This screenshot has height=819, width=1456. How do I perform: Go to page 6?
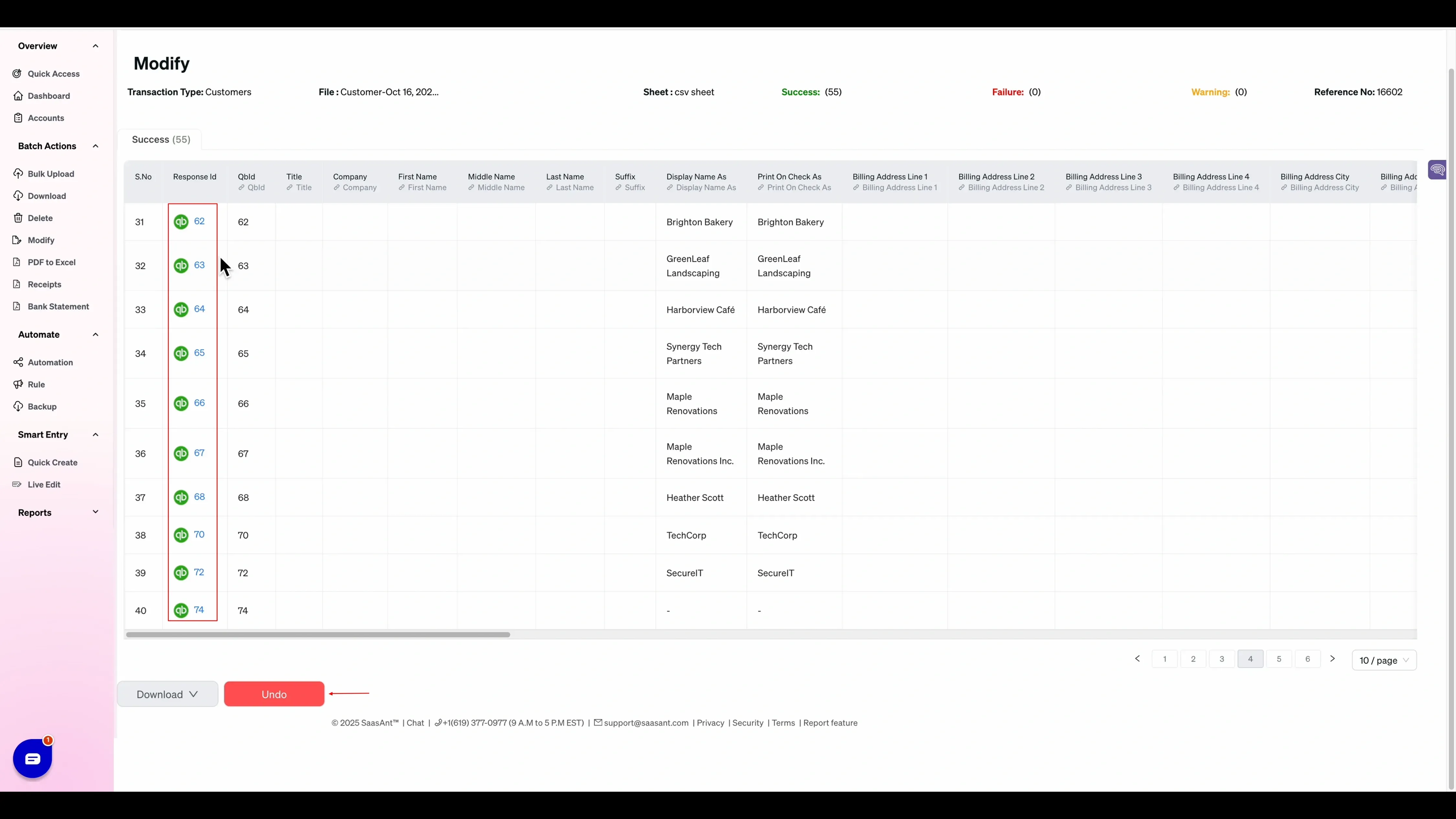1307,659
